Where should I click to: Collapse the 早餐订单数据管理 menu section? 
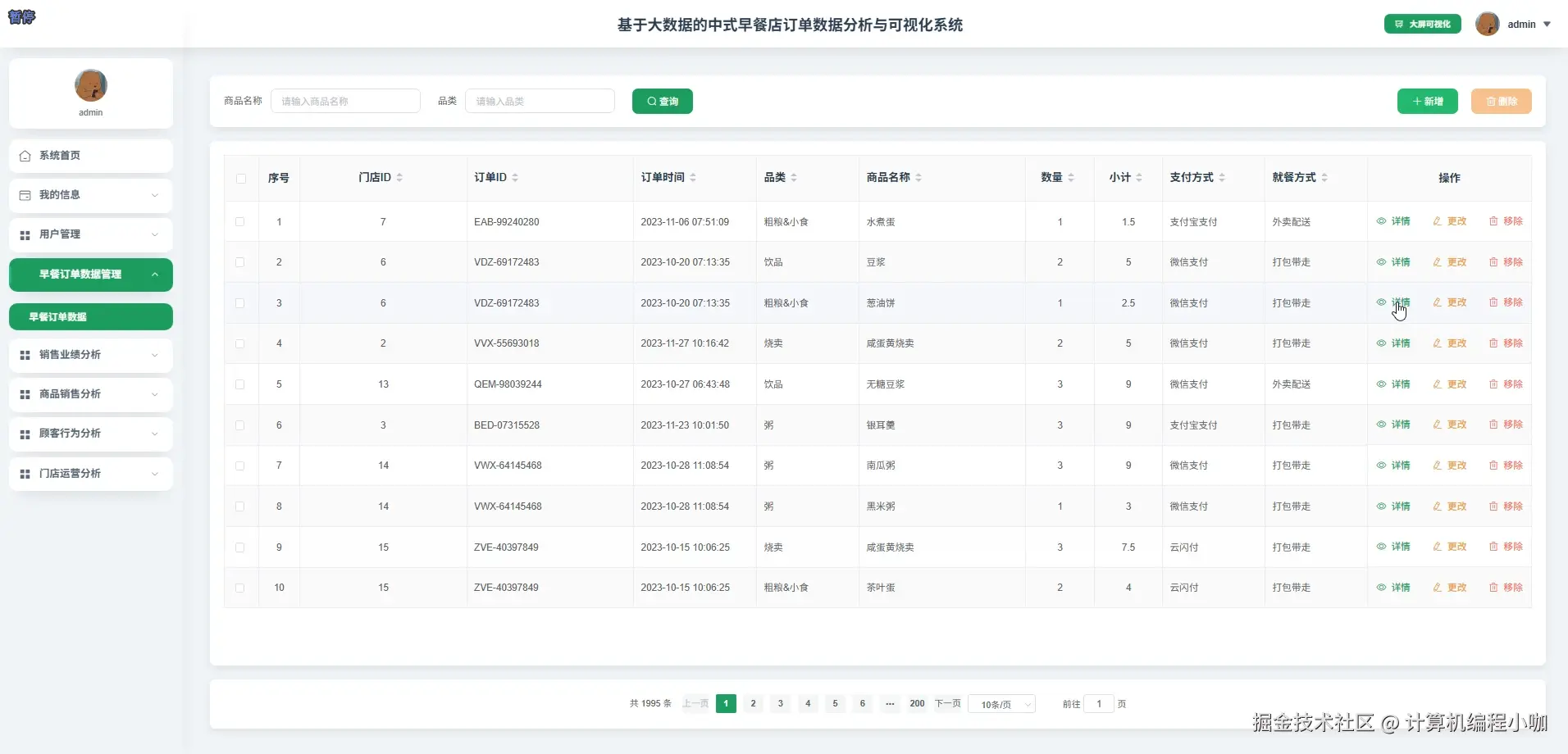[x=89, y=275]
